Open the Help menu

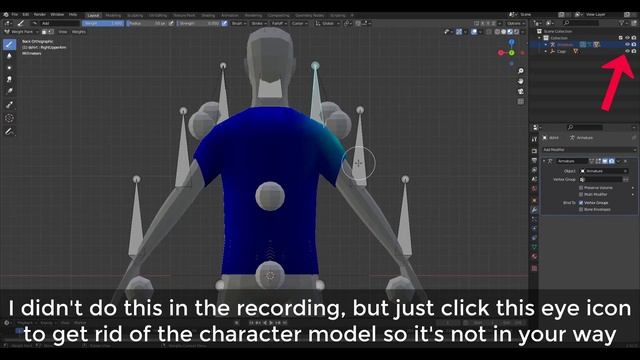click(x=73, y=15)
